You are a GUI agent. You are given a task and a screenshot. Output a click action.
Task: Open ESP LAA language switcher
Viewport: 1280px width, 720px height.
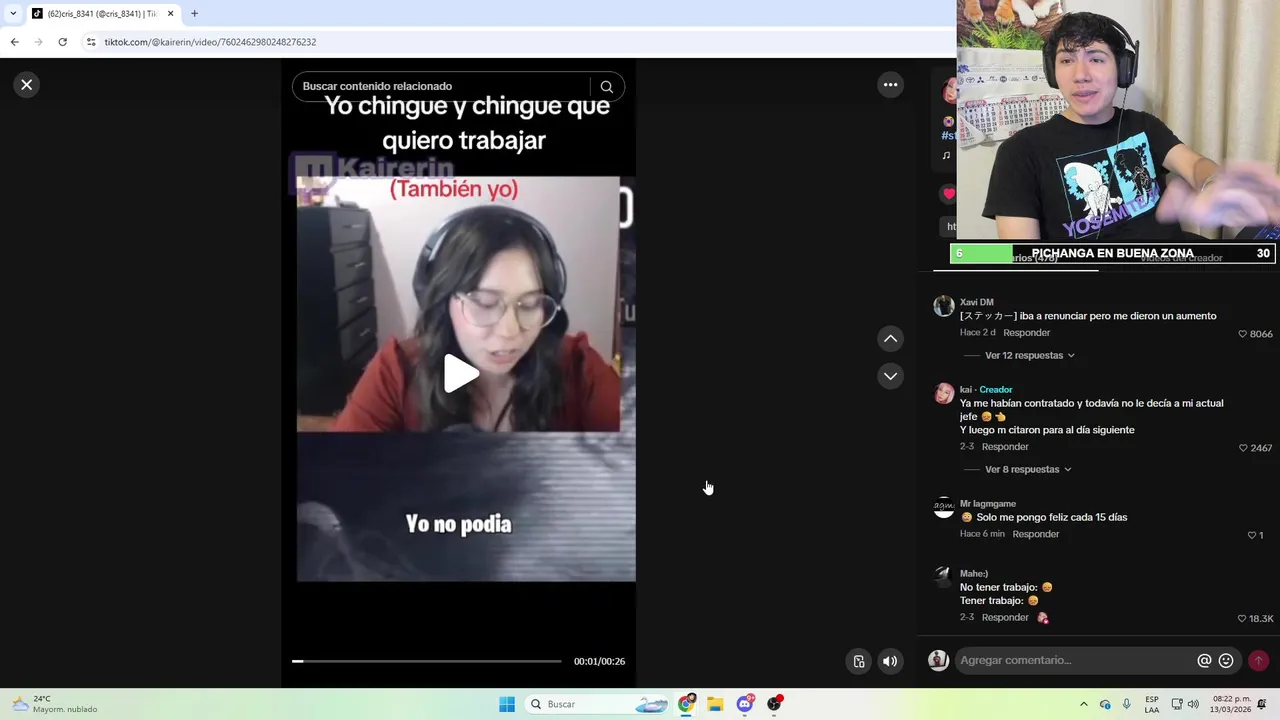coord(1152,704)
